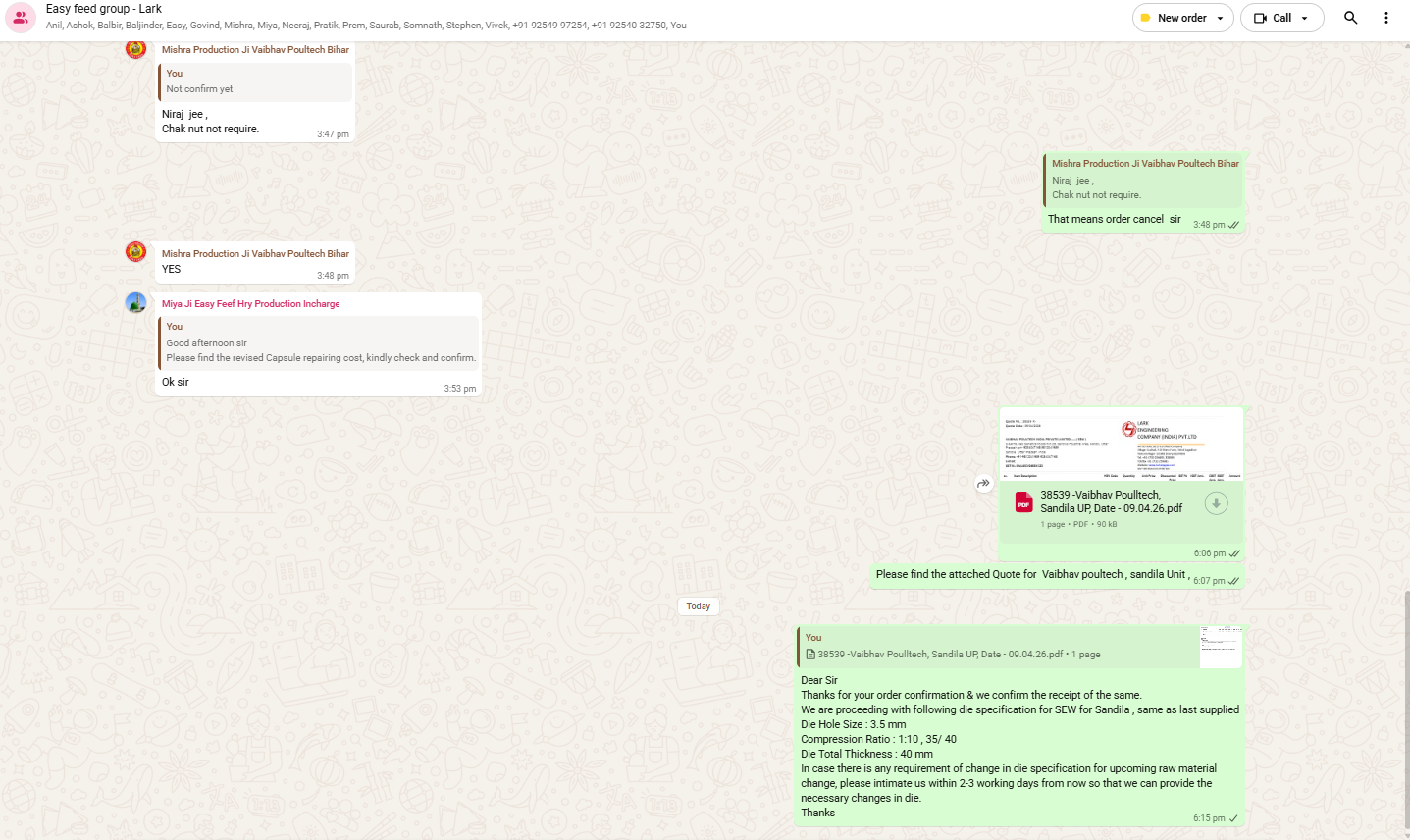
Task: Open the group avatar icon
Action: pyautogui.click(x=21, y=18)
